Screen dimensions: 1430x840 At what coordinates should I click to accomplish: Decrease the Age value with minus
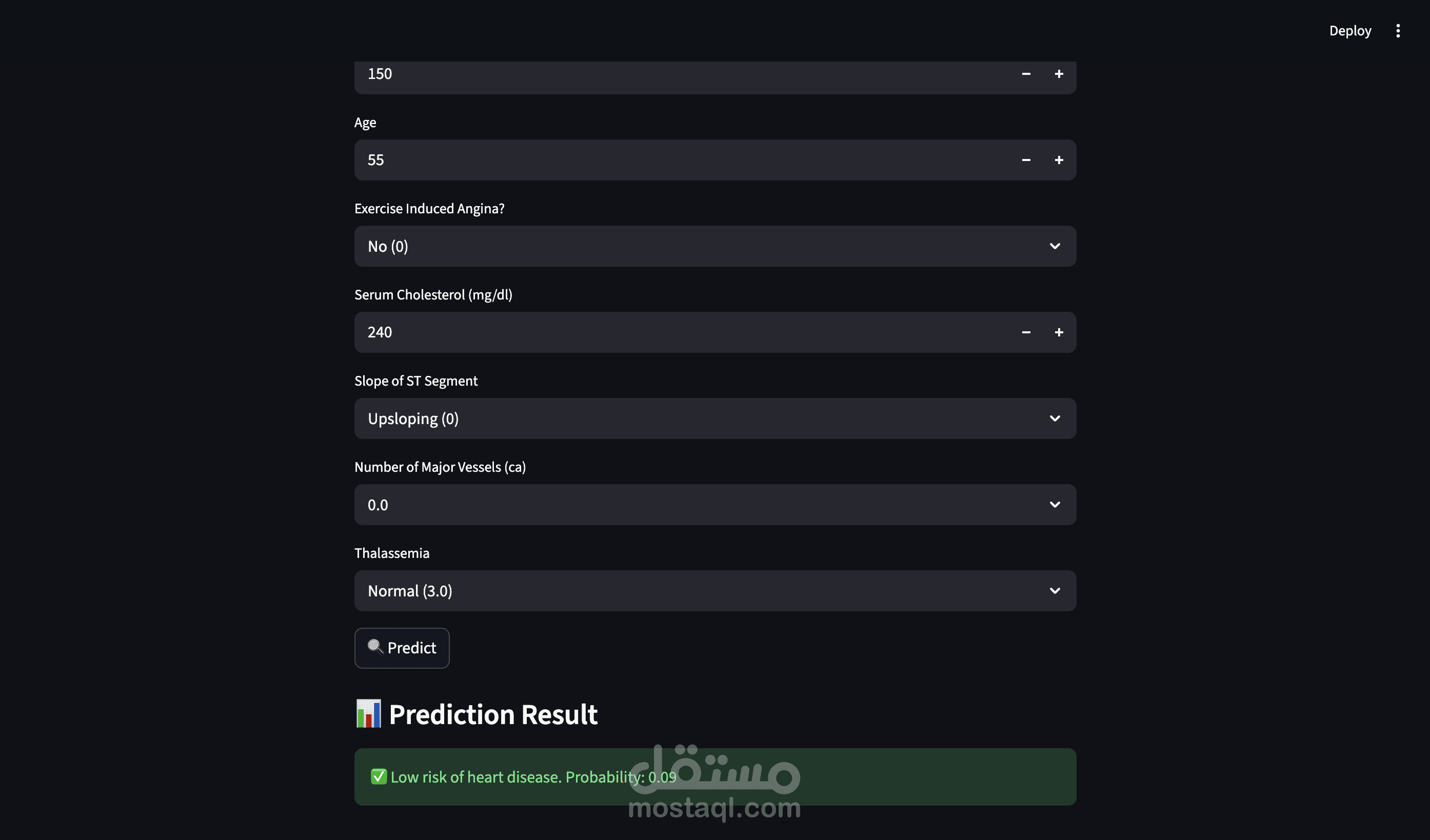pos(1025,160)
